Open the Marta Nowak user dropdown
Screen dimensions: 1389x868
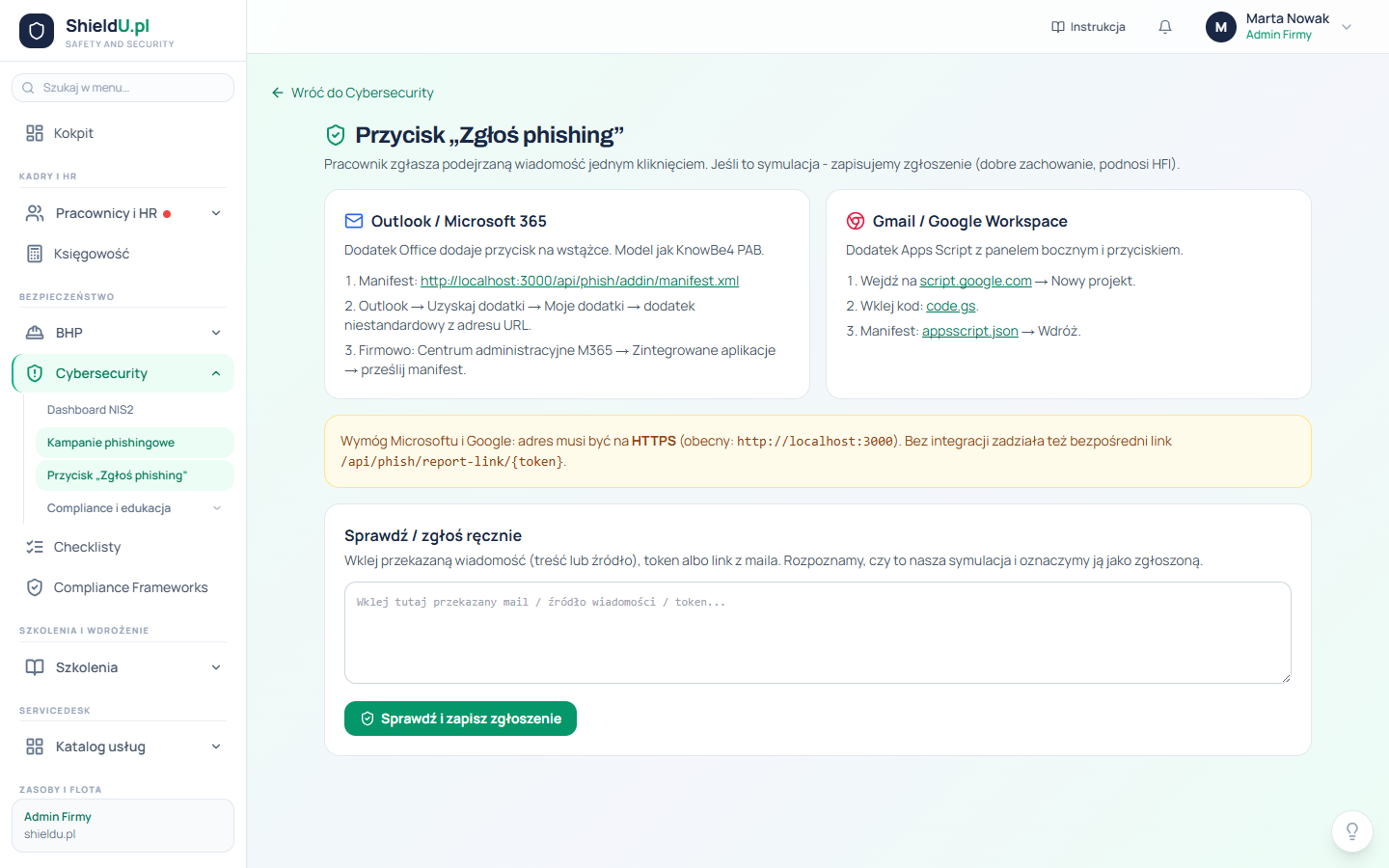tap(1347, 27)
